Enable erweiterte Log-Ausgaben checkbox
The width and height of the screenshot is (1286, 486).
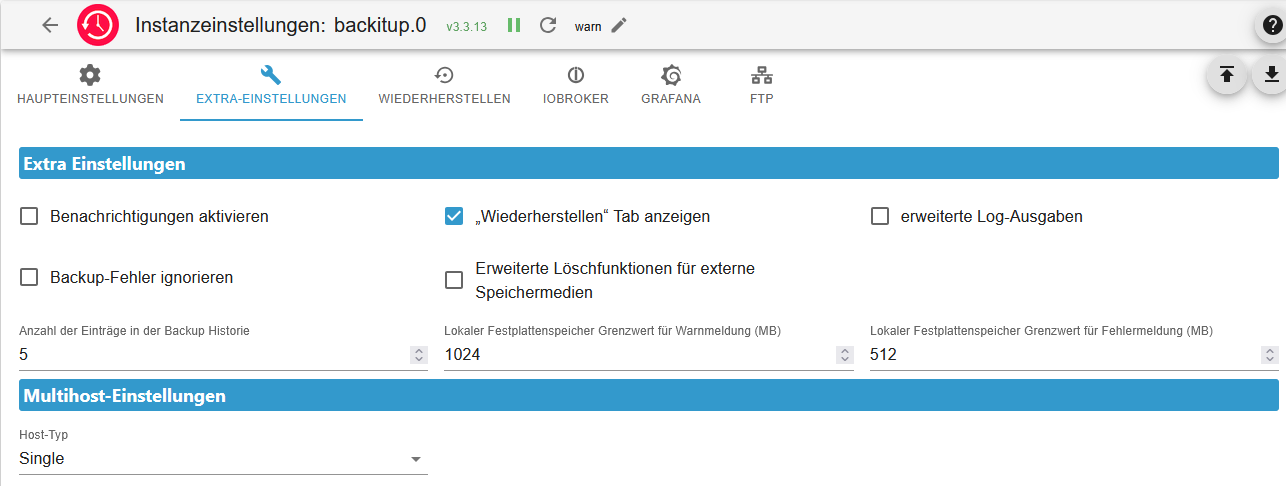point(880,216)
